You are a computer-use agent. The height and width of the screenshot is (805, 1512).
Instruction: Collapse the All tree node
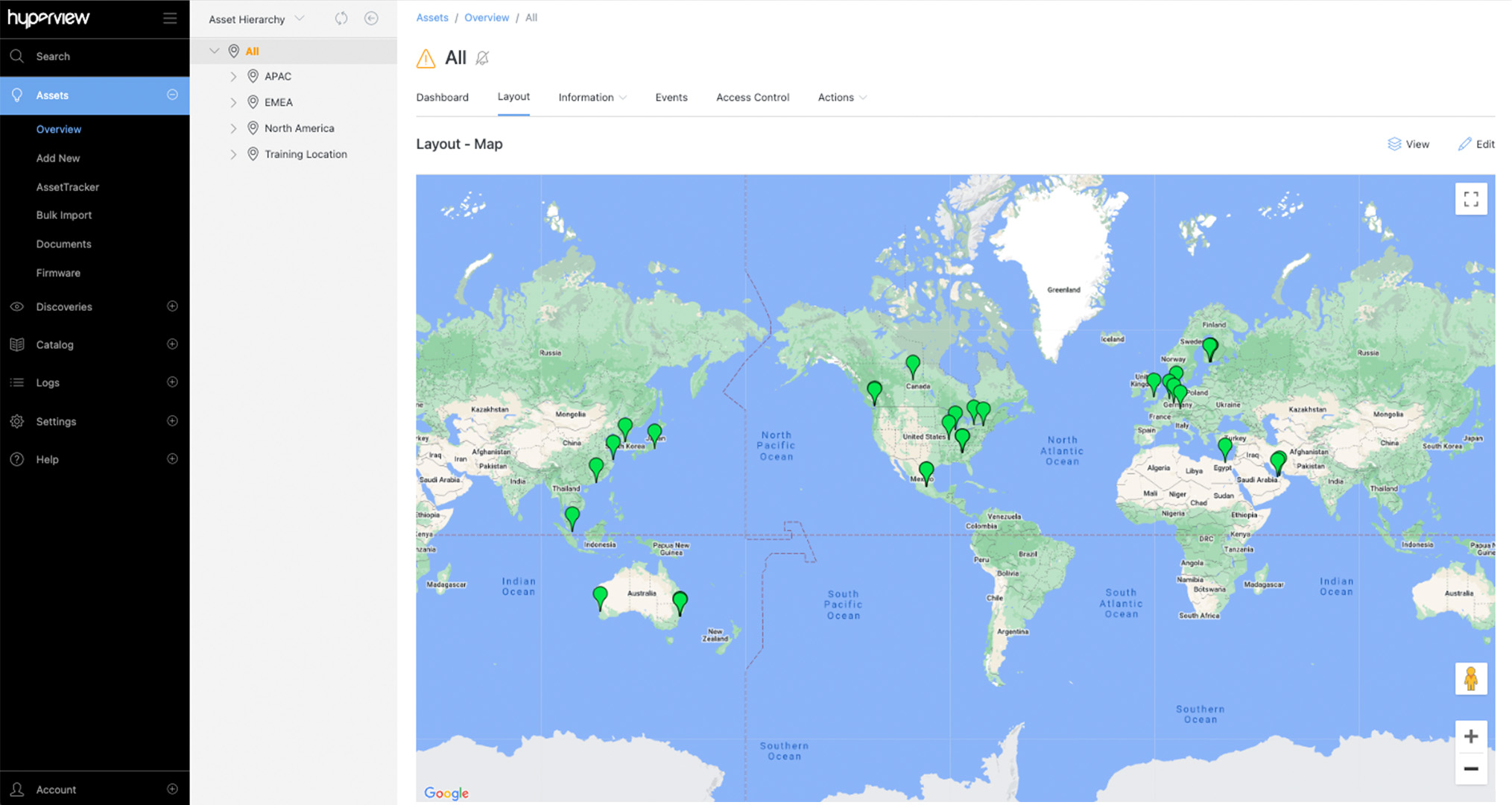[215, 51]
